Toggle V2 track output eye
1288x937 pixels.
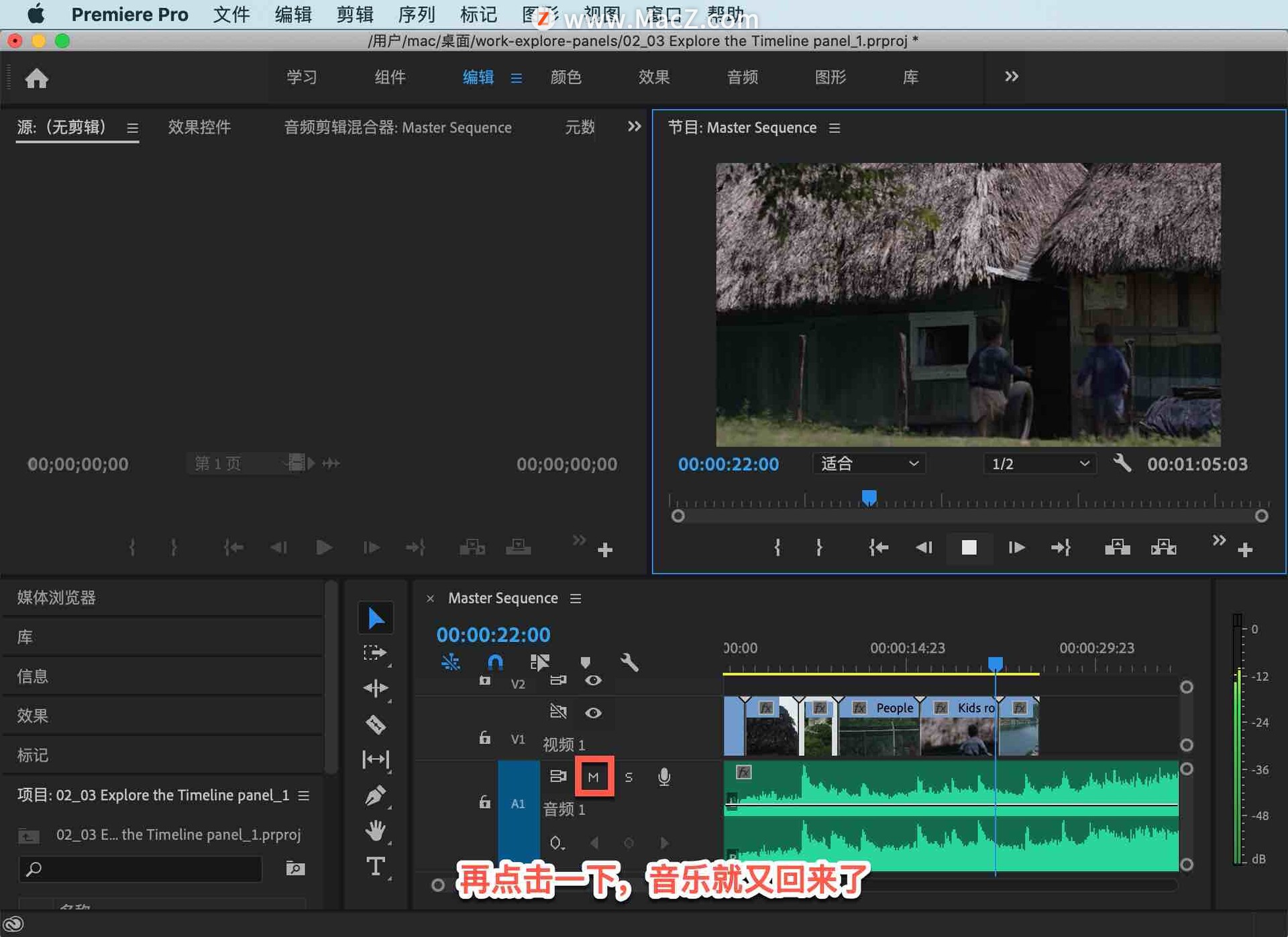click(x=593, y=681)
